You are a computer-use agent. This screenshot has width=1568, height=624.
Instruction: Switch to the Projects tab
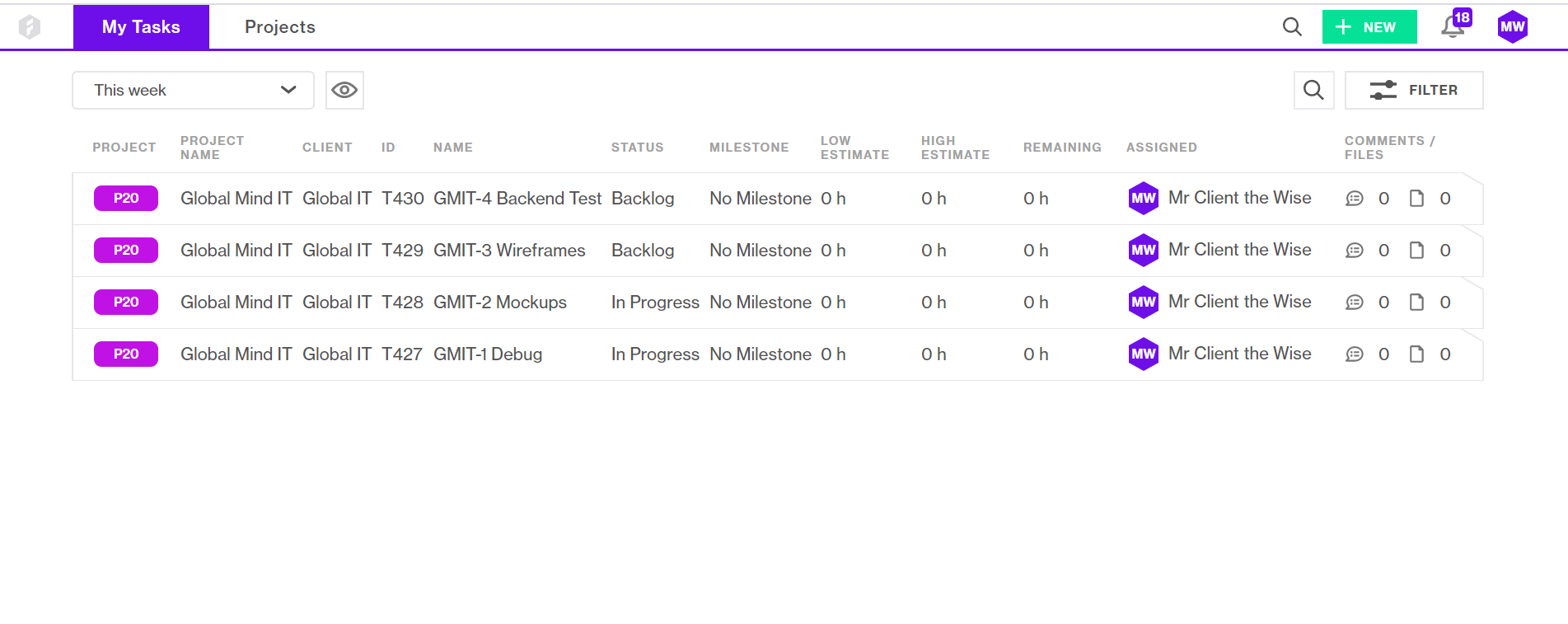coord(280,27)
